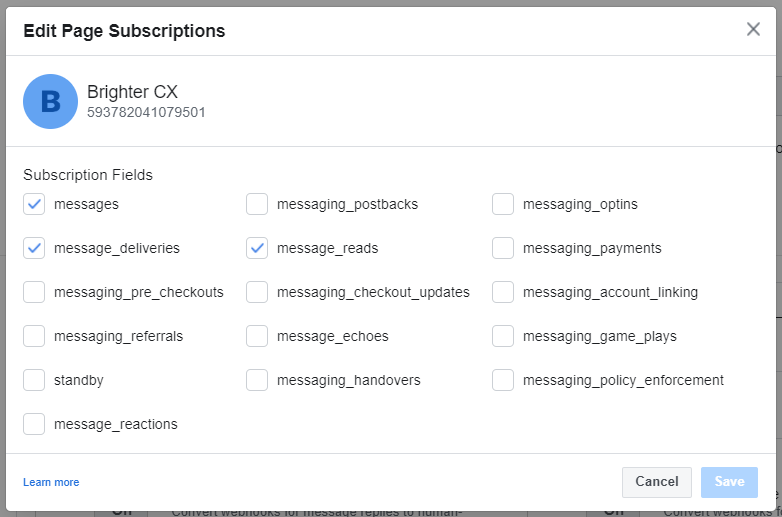This screenshot has height=517, width=782.
Task: Turn on message_echoes subscription
Action: [x=257, y=336]
